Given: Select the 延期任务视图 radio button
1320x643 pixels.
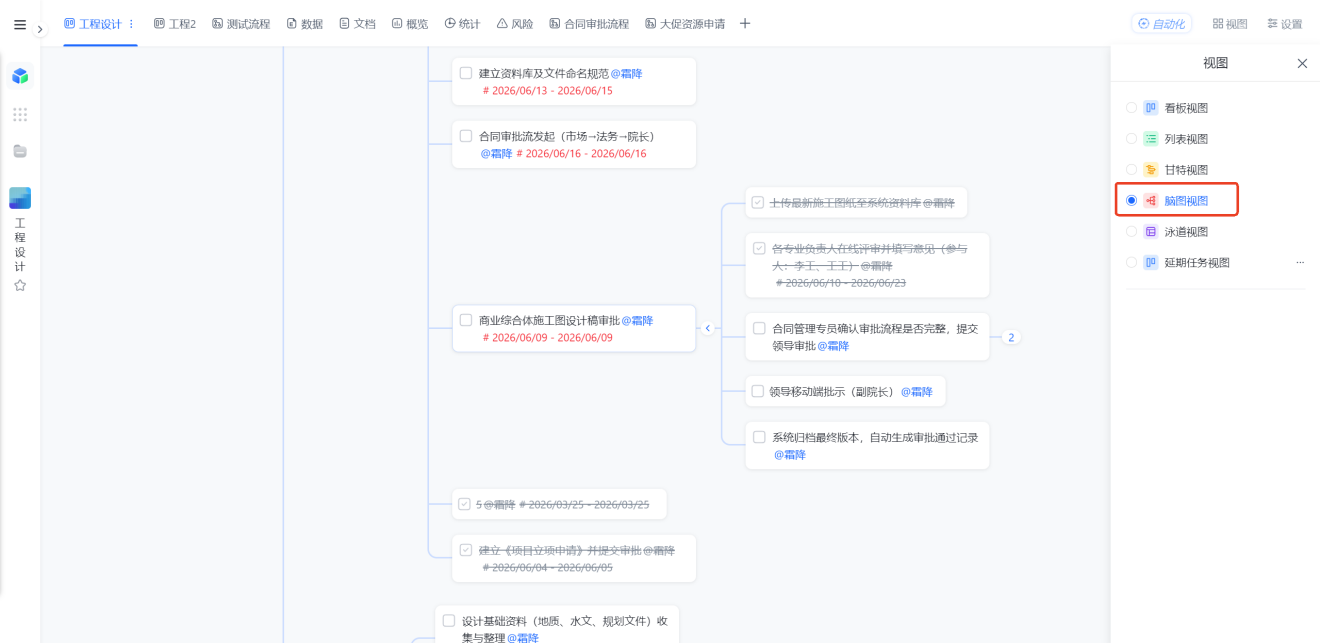Looking at the screenshot, I should 1132,263.
